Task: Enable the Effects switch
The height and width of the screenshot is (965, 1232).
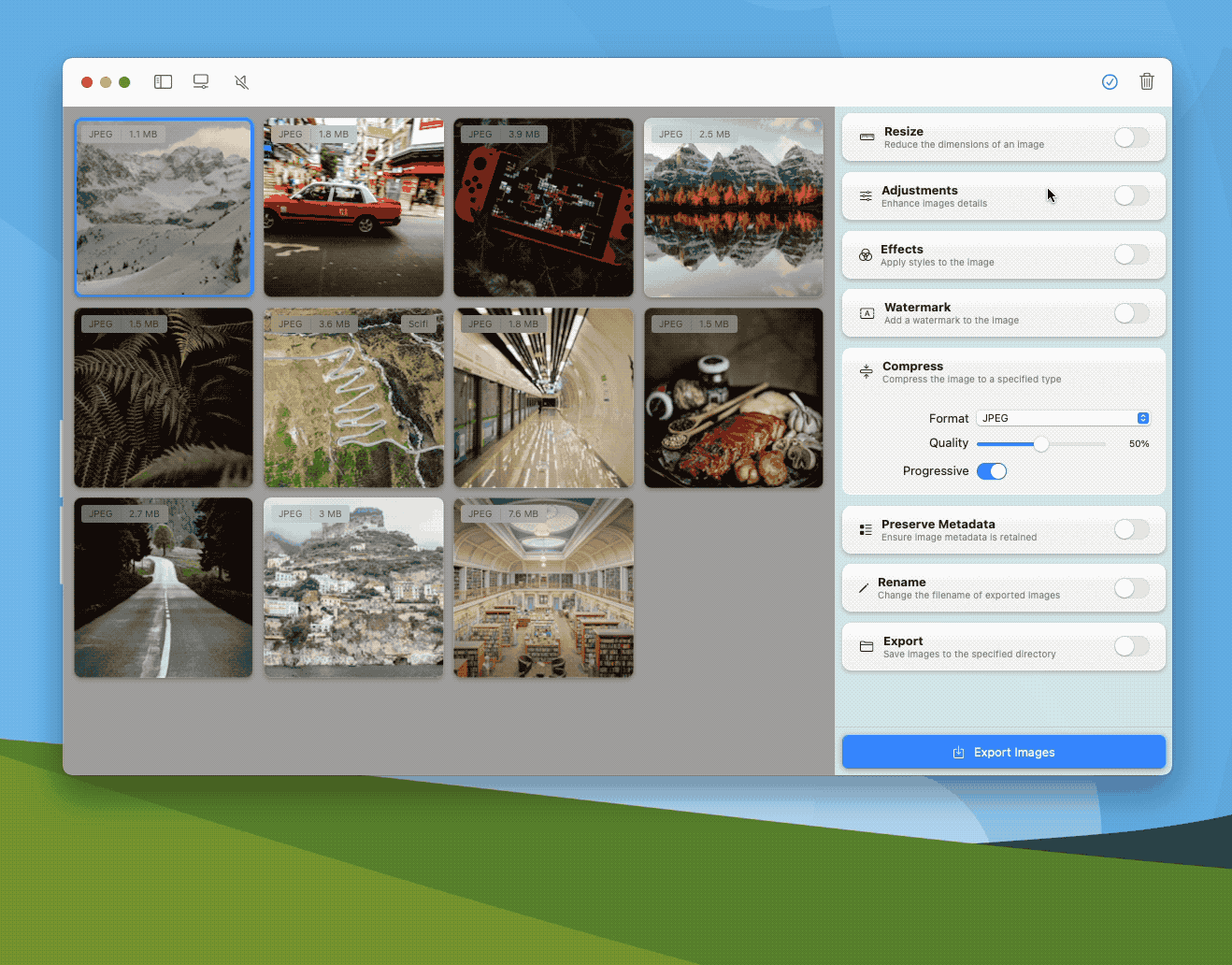Action: click(x=1131, y=254)
